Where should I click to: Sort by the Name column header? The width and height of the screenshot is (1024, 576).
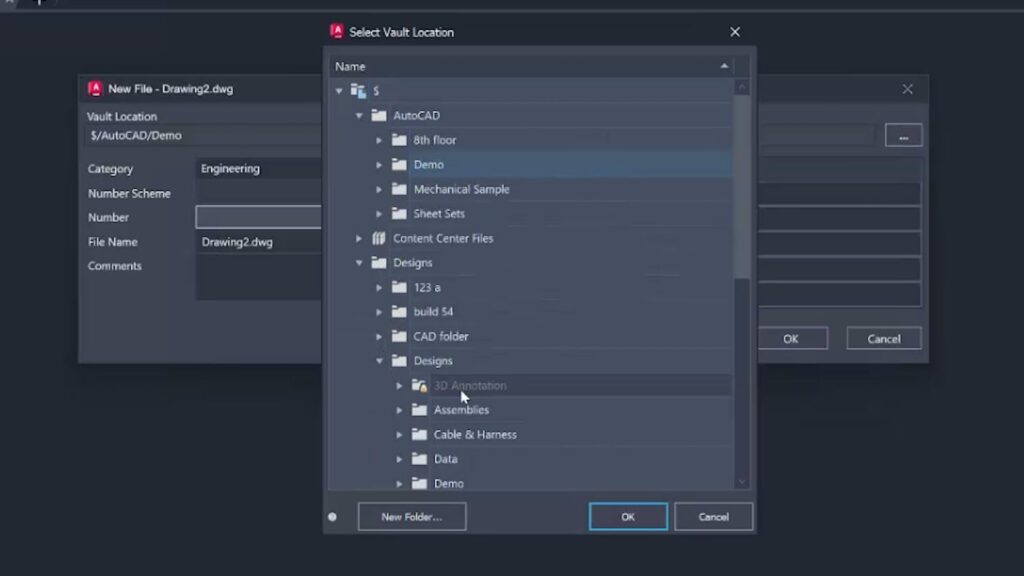click(532, 67)
